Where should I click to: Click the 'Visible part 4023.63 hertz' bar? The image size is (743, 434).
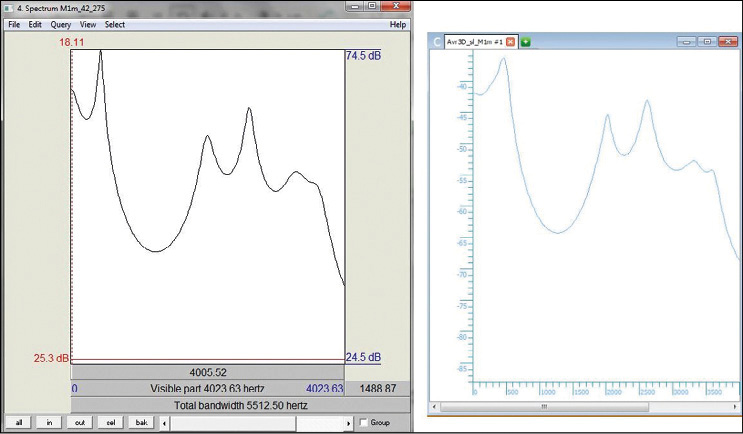coord(208,388)
